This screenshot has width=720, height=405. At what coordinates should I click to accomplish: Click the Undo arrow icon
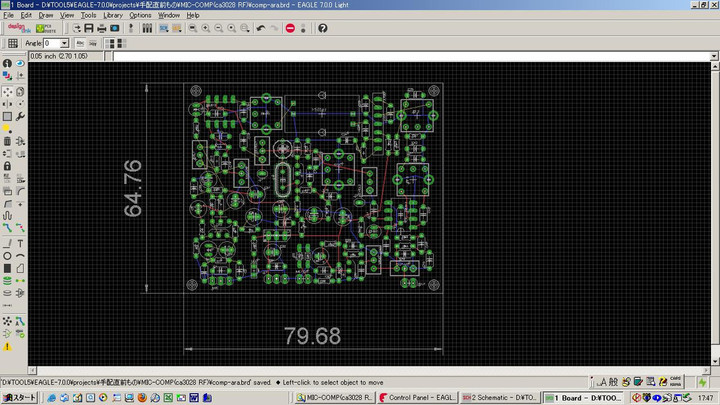point(261,28)
